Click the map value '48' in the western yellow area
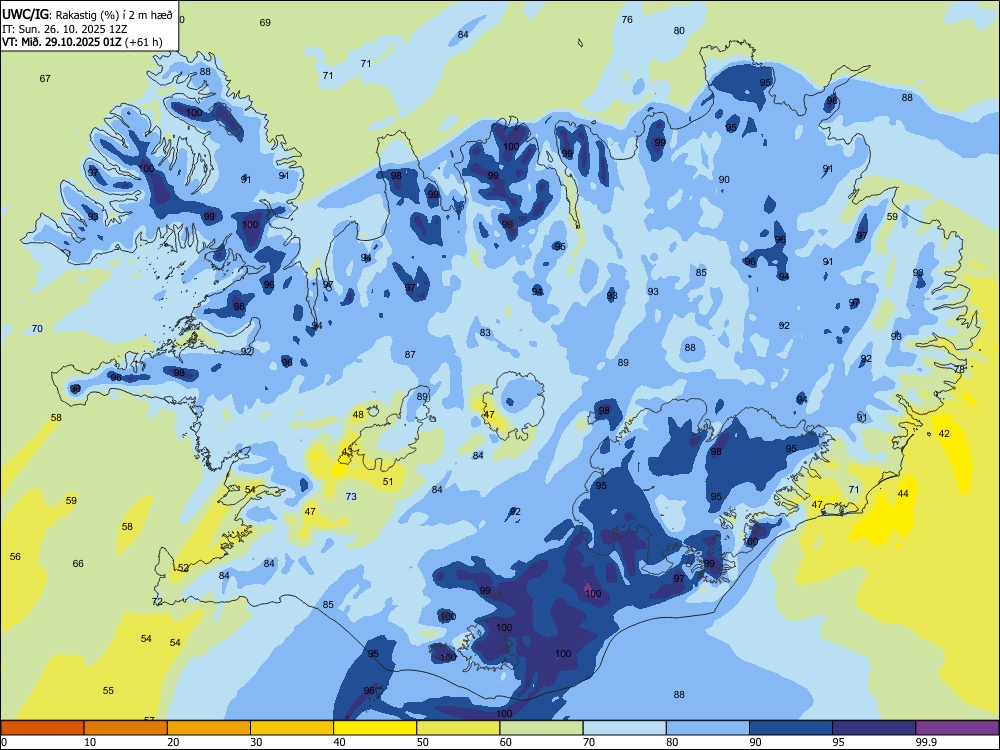Image resolution: width=1000 pixels, height=750 pixels. tap(358, 415)
